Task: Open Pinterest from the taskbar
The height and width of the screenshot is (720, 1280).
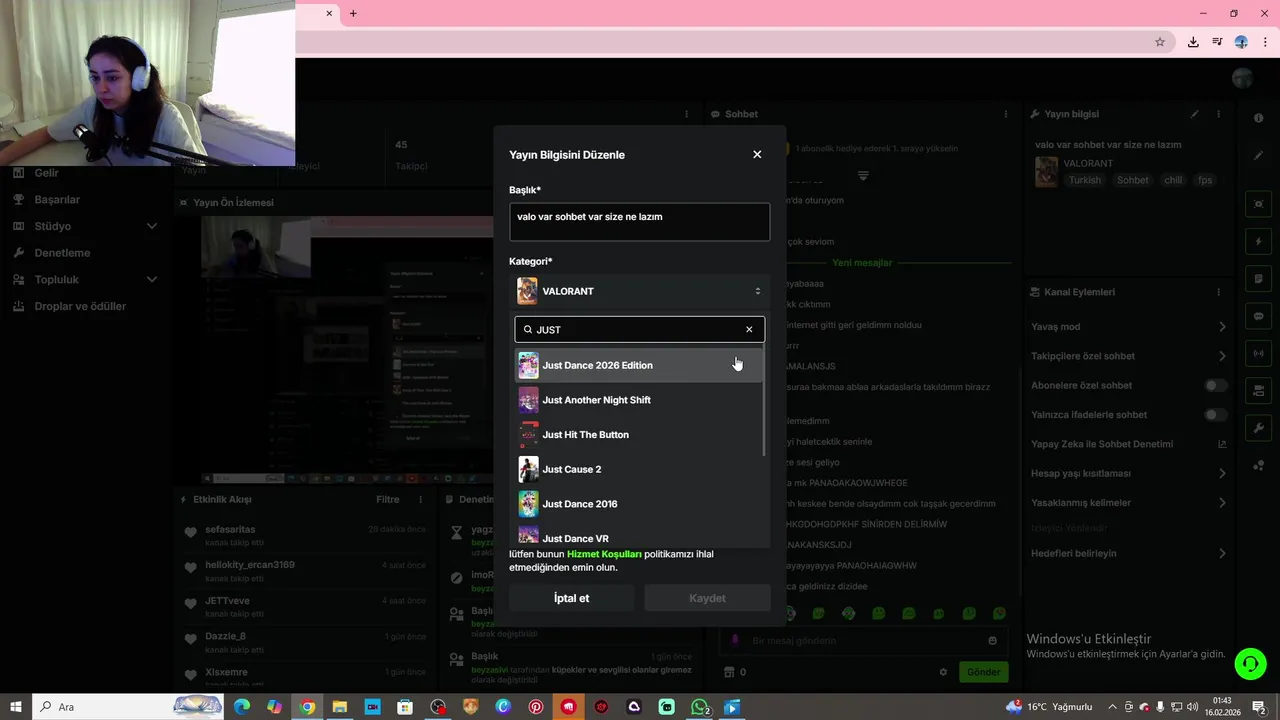Action: [536, 707]
